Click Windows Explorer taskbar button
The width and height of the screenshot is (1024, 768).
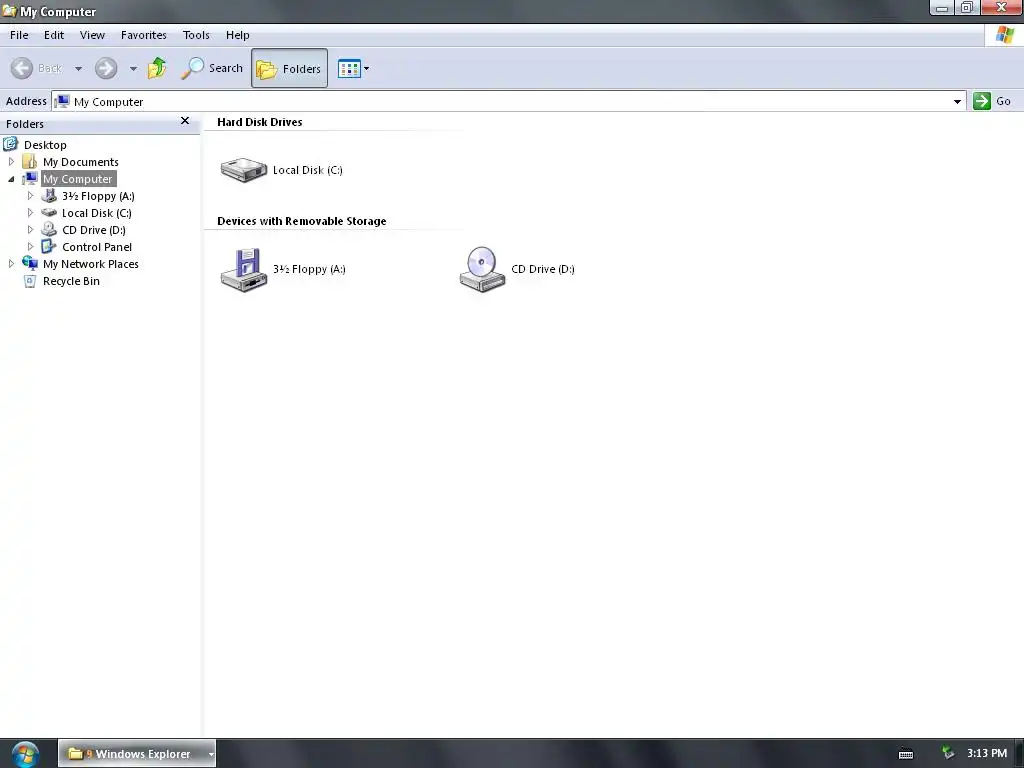point(137,754)
